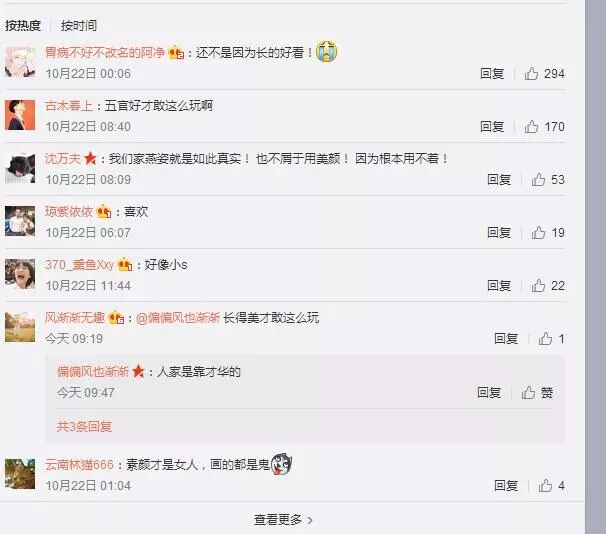Sort comments by 按热度
This screenshot has height=534, width=606.
tap(23, 26)
